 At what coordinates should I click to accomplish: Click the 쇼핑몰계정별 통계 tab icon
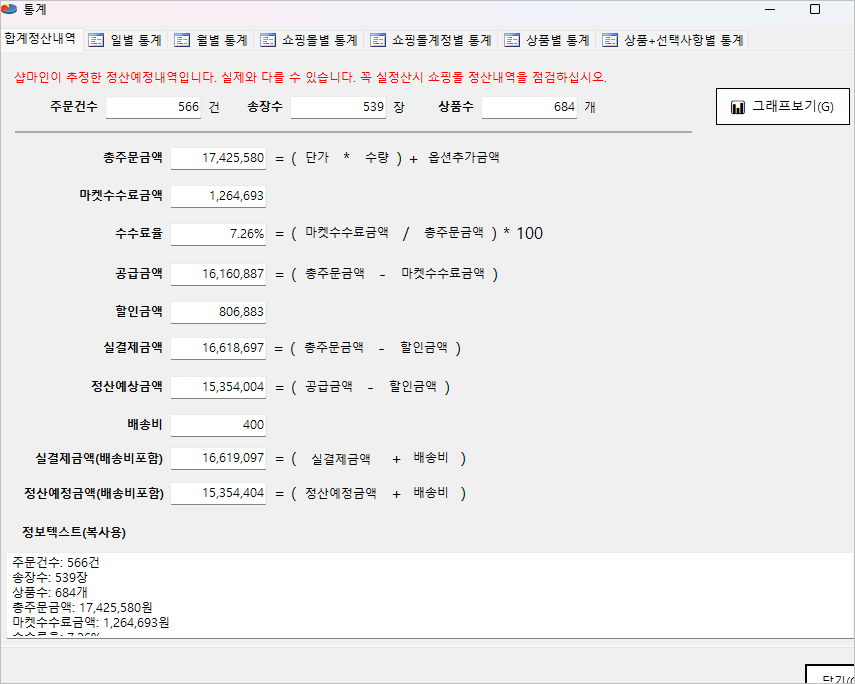[x=378, y=40]
